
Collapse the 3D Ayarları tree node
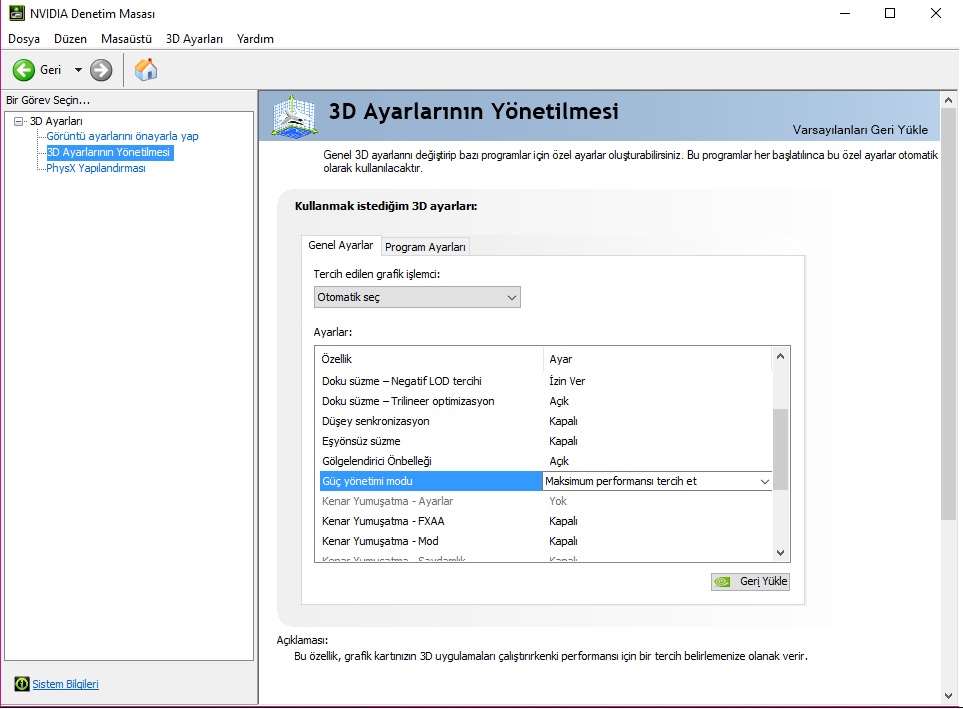click(x=18, y=121)
